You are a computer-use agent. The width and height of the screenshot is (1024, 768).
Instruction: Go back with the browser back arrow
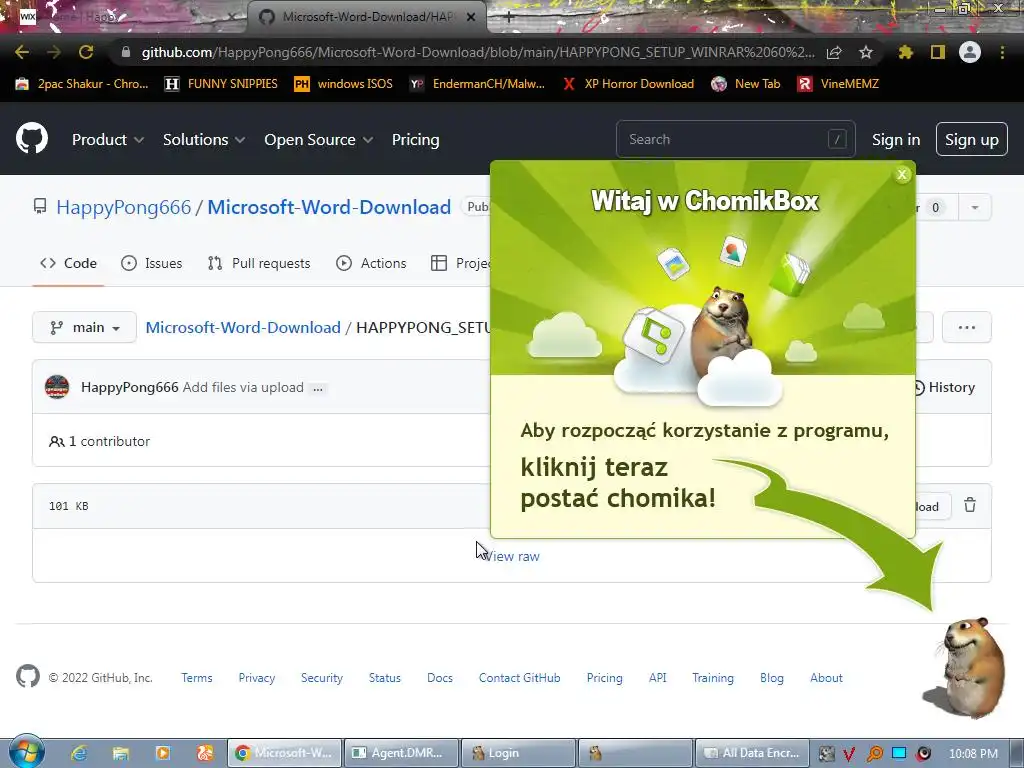(x=22, y=52)
